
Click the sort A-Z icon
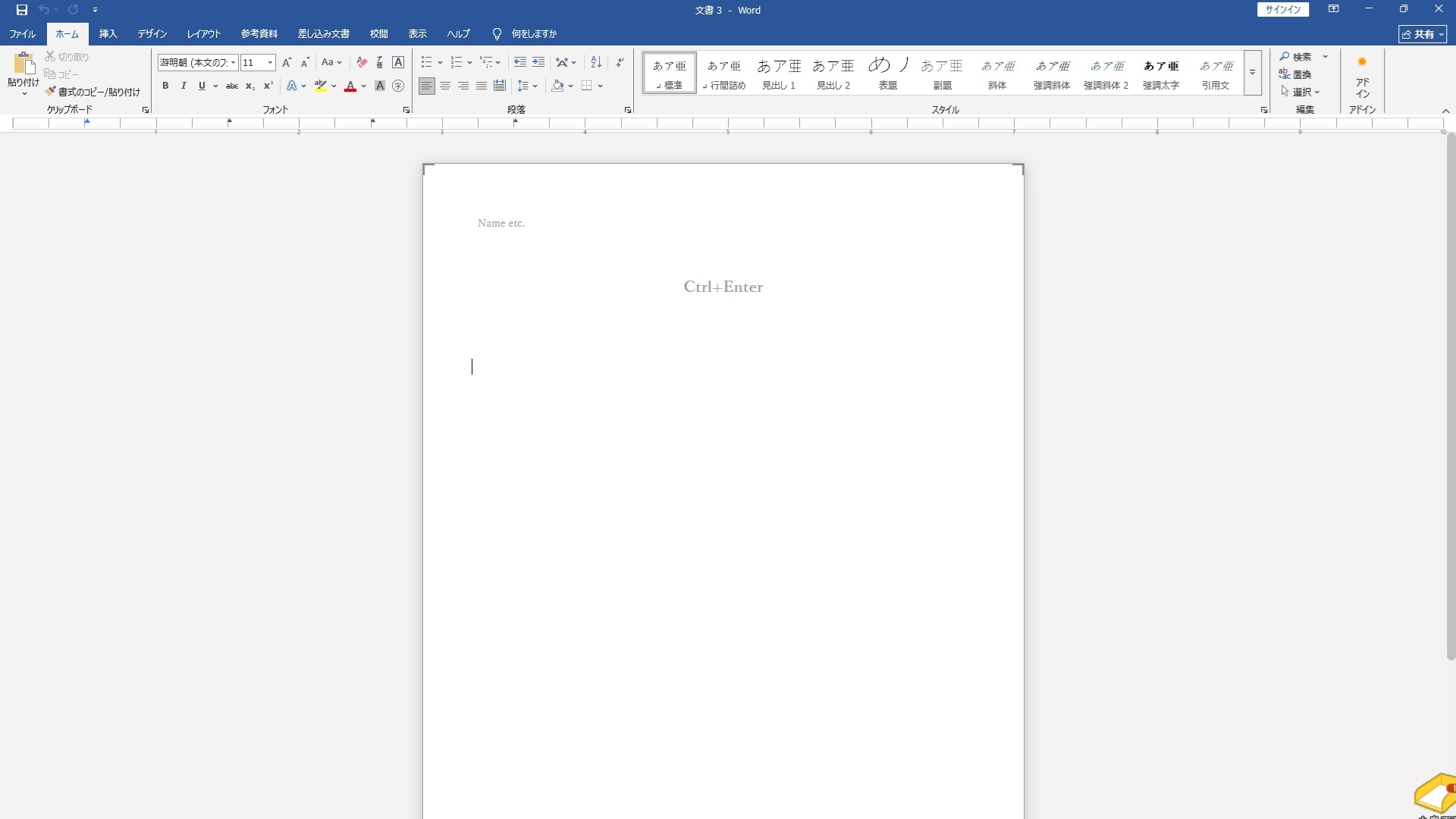(x=596, y=62)
